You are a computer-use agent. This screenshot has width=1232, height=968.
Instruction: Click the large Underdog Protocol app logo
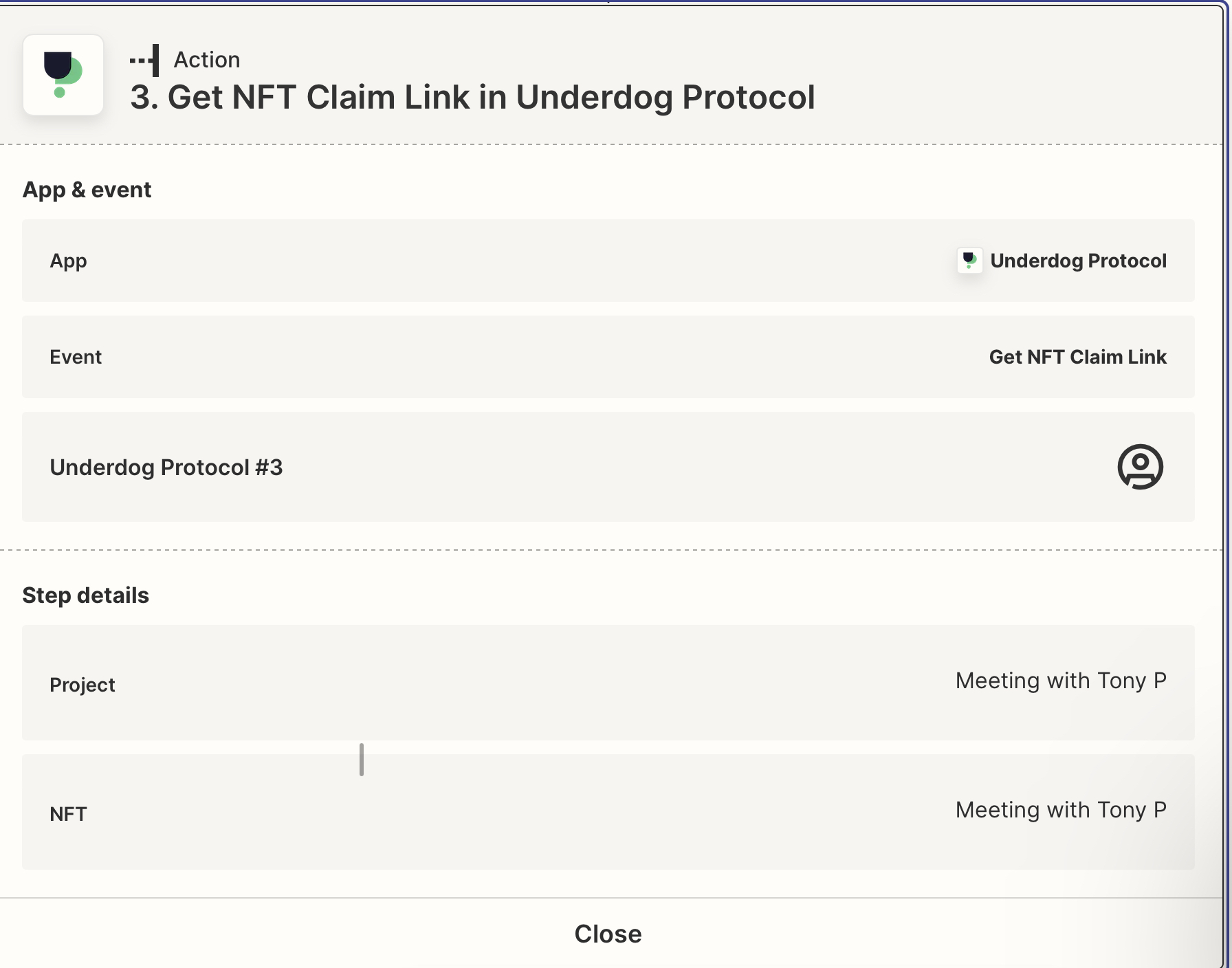point(63,75)
